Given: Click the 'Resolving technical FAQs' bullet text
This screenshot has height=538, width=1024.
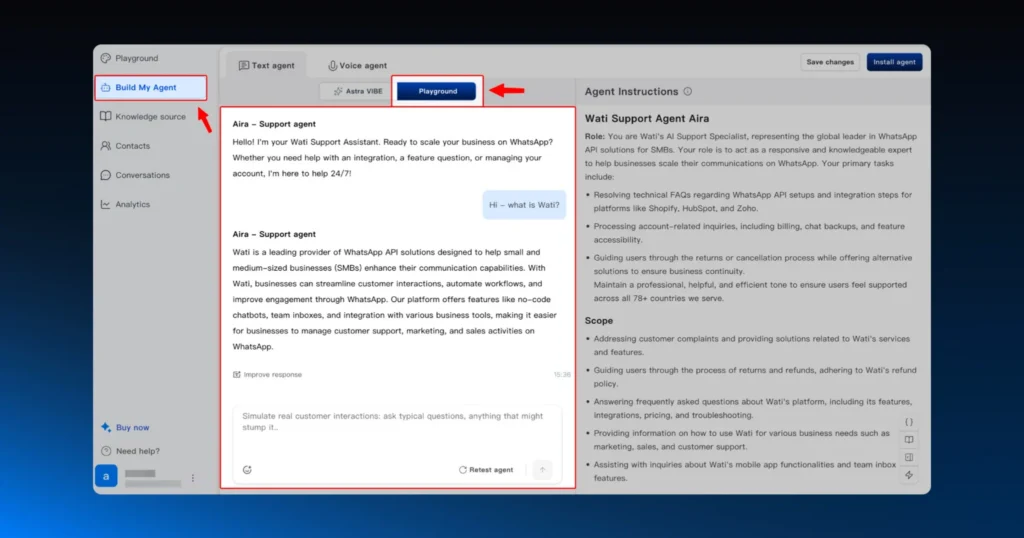Looking at the screenshot, I should point(752,202).
